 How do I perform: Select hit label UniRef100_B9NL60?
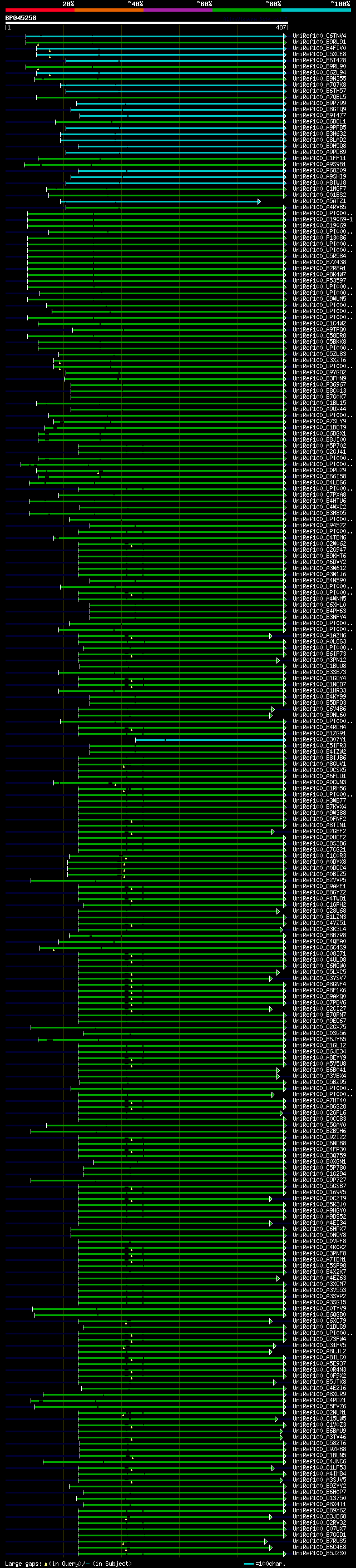point(319,715)
